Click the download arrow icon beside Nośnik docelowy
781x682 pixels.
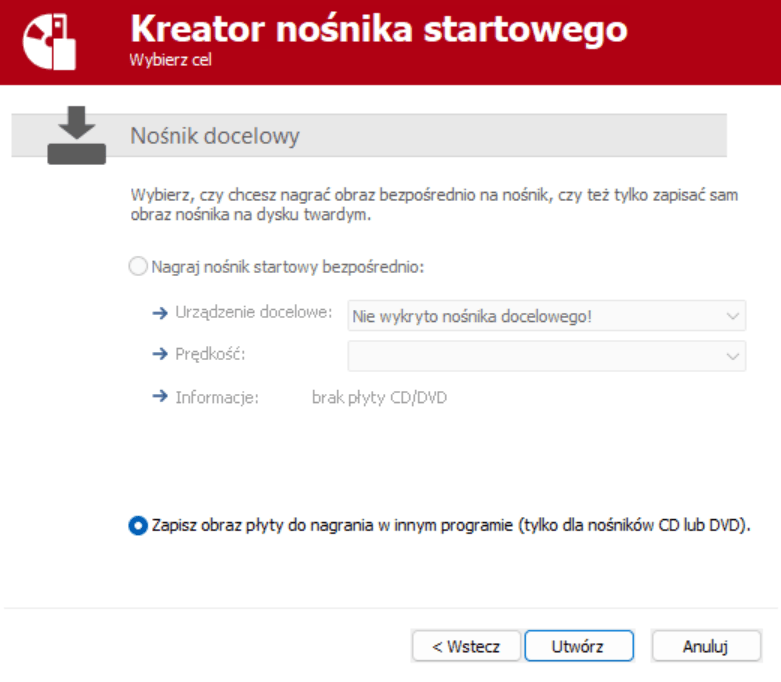point(77,134)
